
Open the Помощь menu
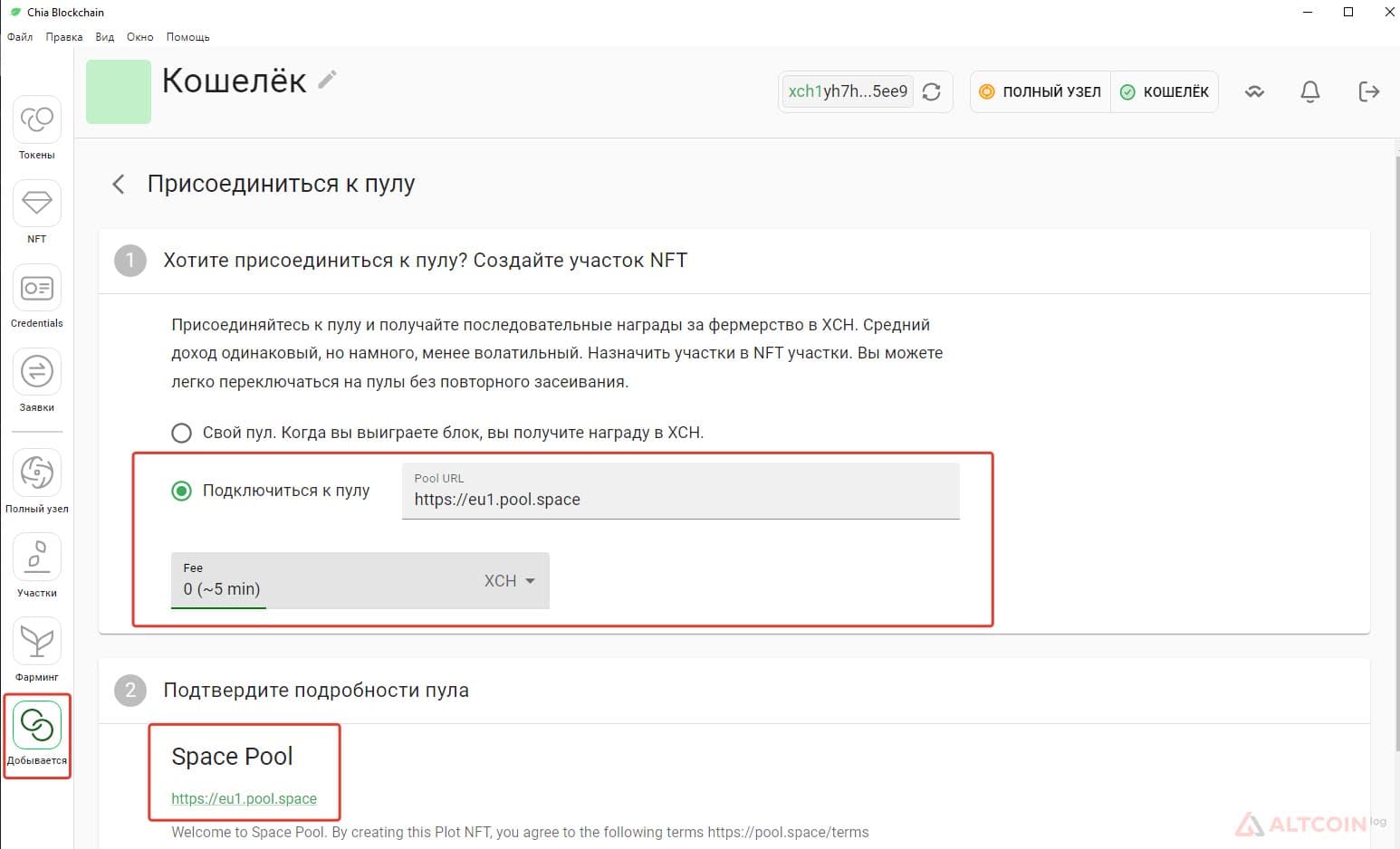(188, 37)
